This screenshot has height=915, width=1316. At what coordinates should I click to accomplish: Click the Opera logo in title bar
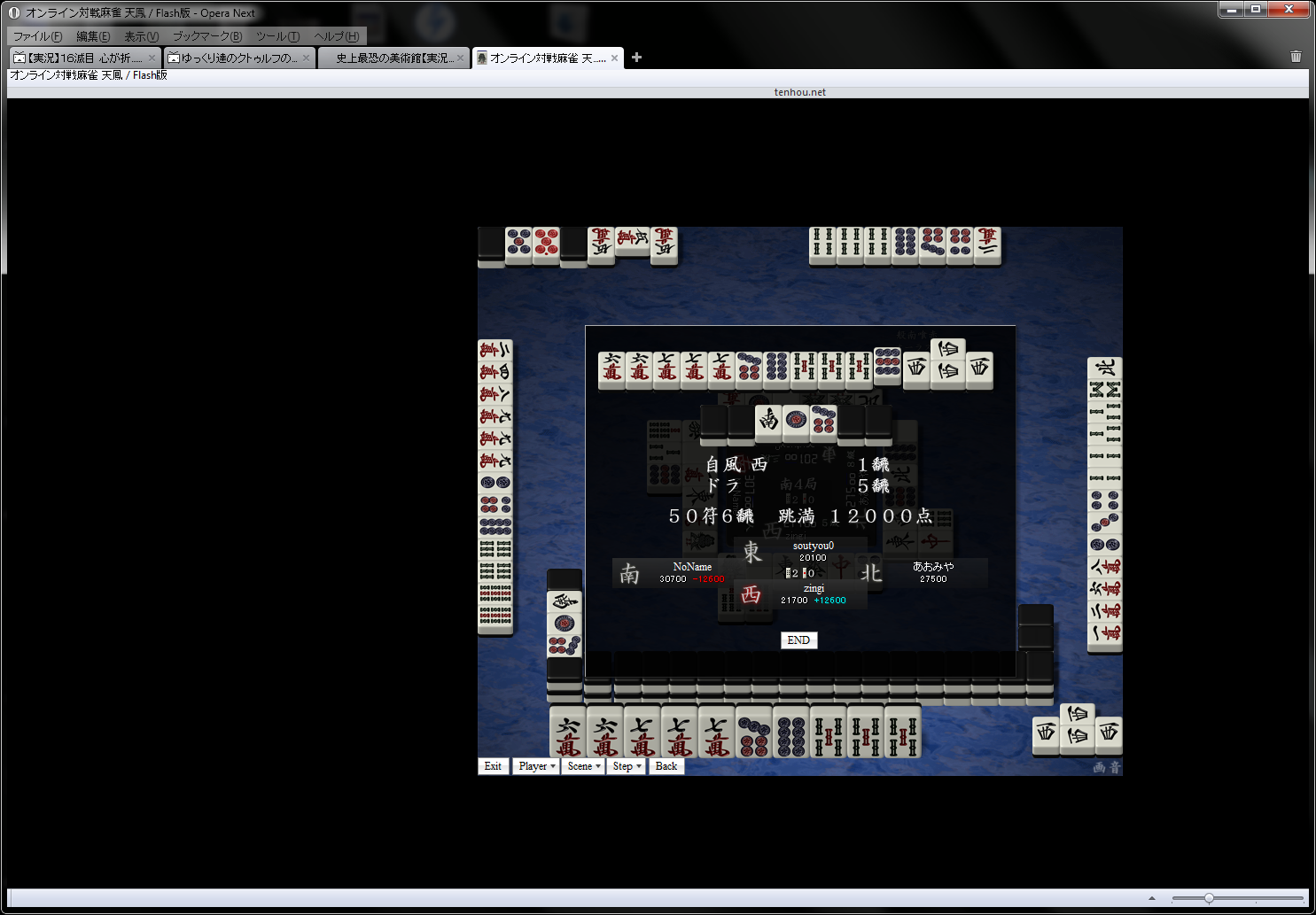(x=14, y=12)
